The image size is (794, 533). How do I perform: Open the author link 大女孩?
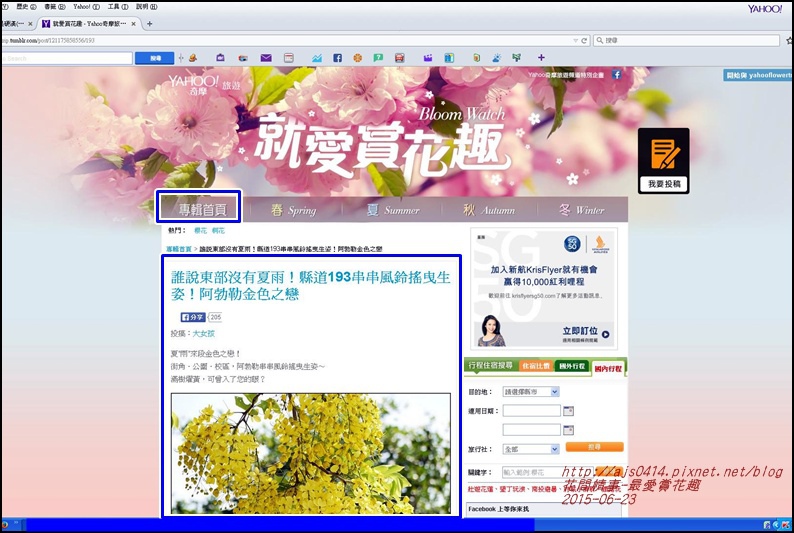204,334
